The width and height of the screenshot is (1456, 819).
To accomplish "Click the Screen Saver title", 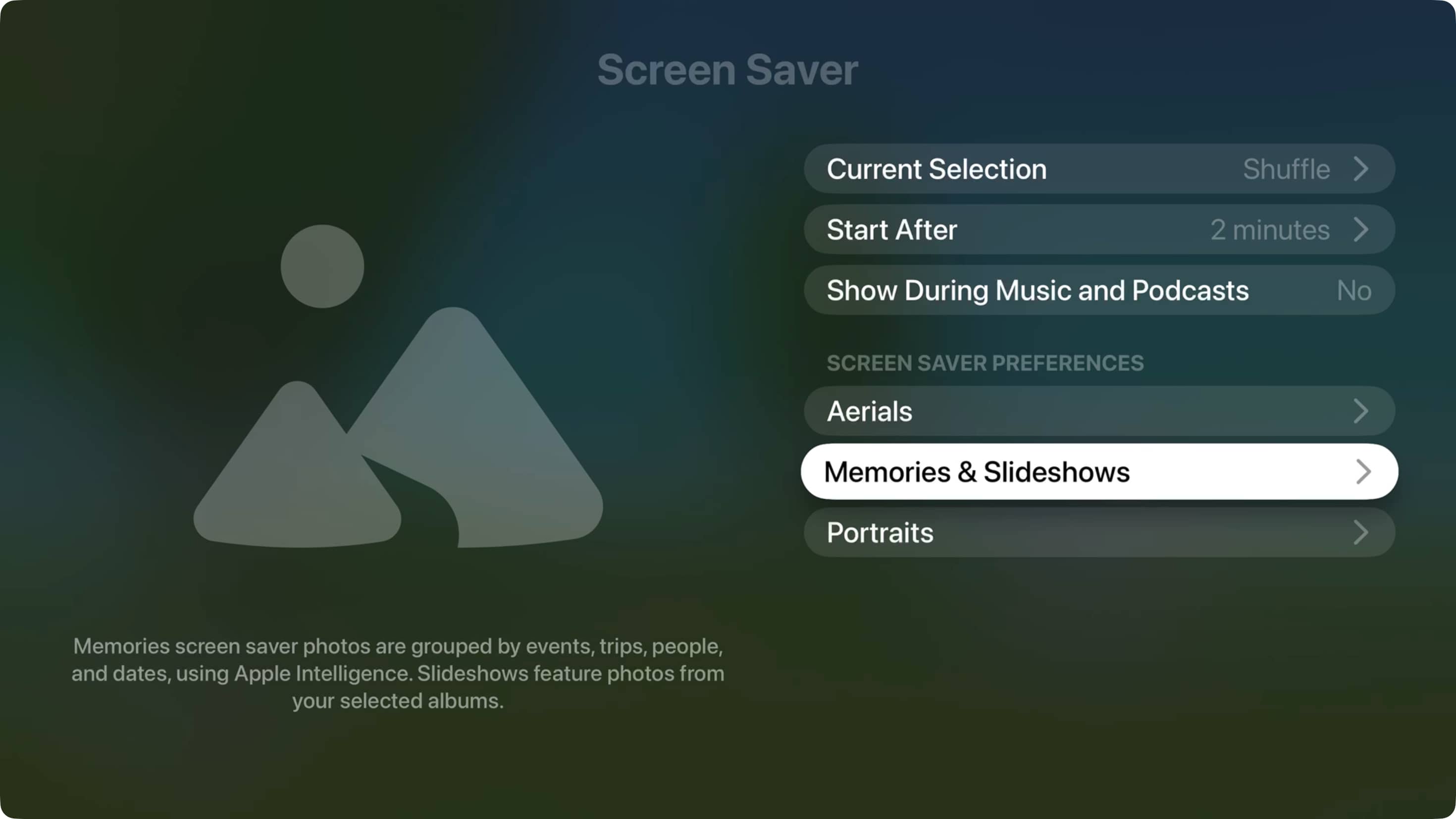I will pyautogui.click(x=728, y=70).
